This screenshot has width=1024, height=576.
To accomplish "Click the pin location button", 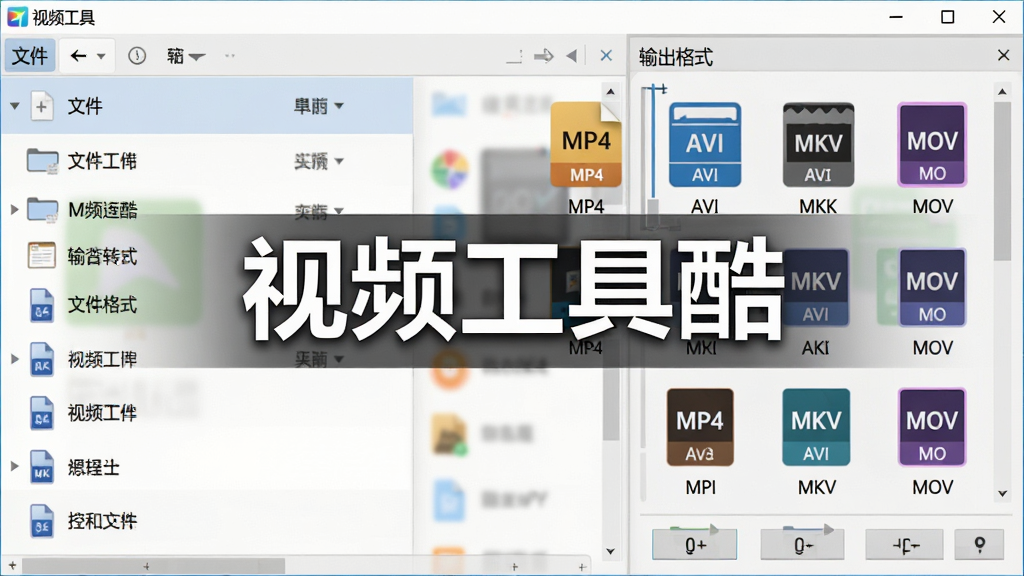I will point(979,545).
